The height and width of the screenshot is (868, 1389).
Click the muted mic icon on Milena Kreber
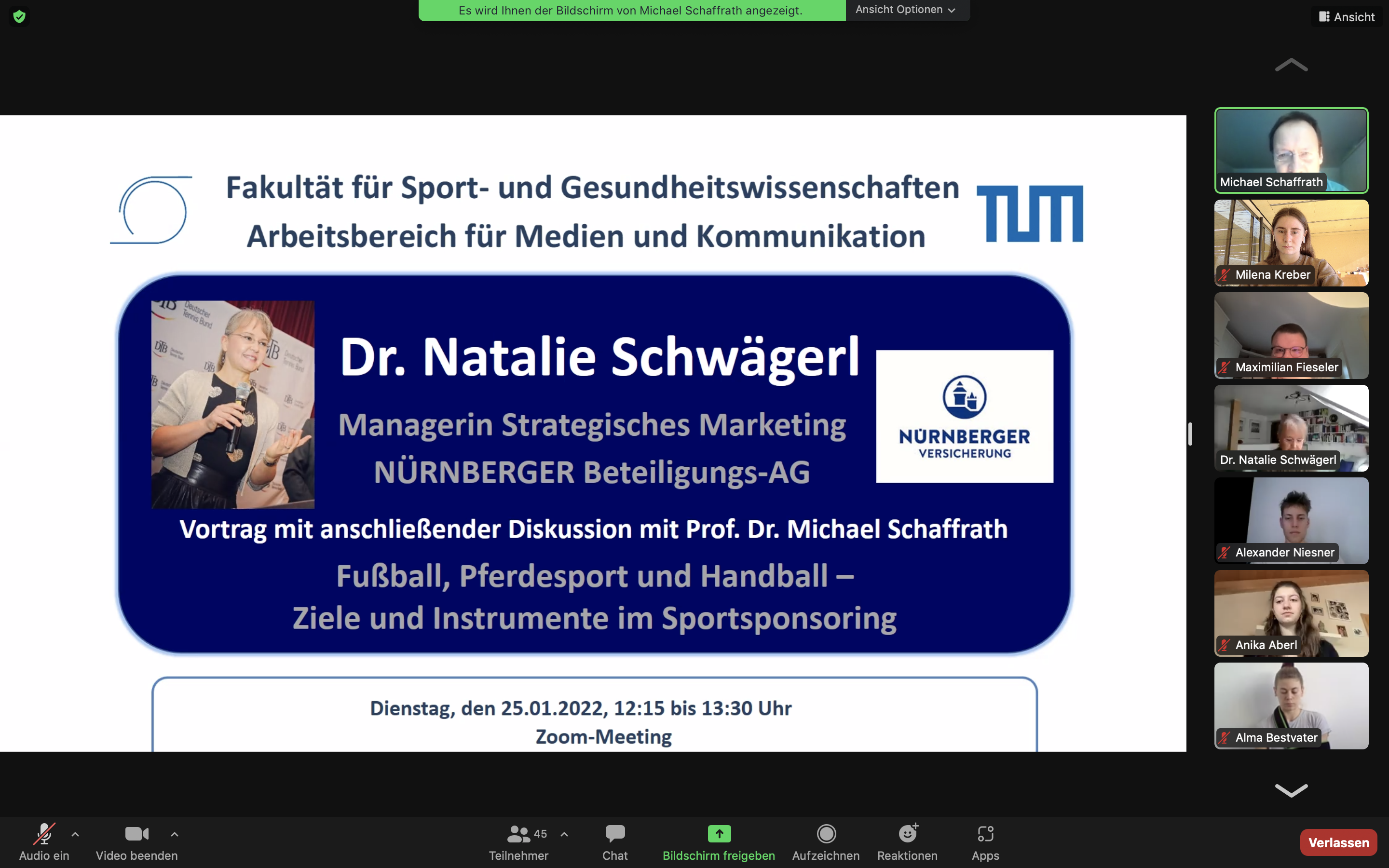click(x=1225, y=275)
